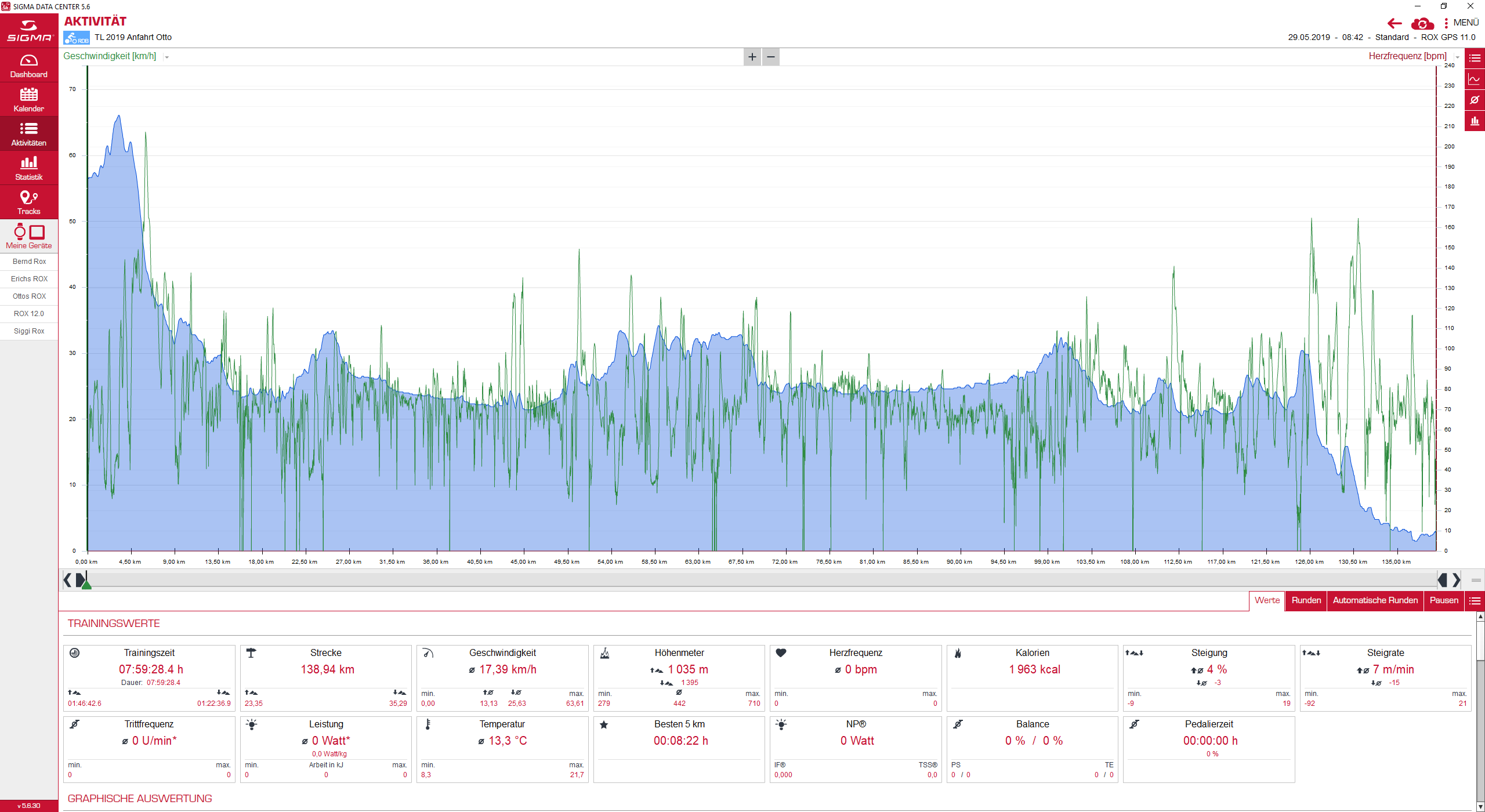1485x812 pixels.
Task: Zoom out of chart with minus button
Action: click(771, 57)
